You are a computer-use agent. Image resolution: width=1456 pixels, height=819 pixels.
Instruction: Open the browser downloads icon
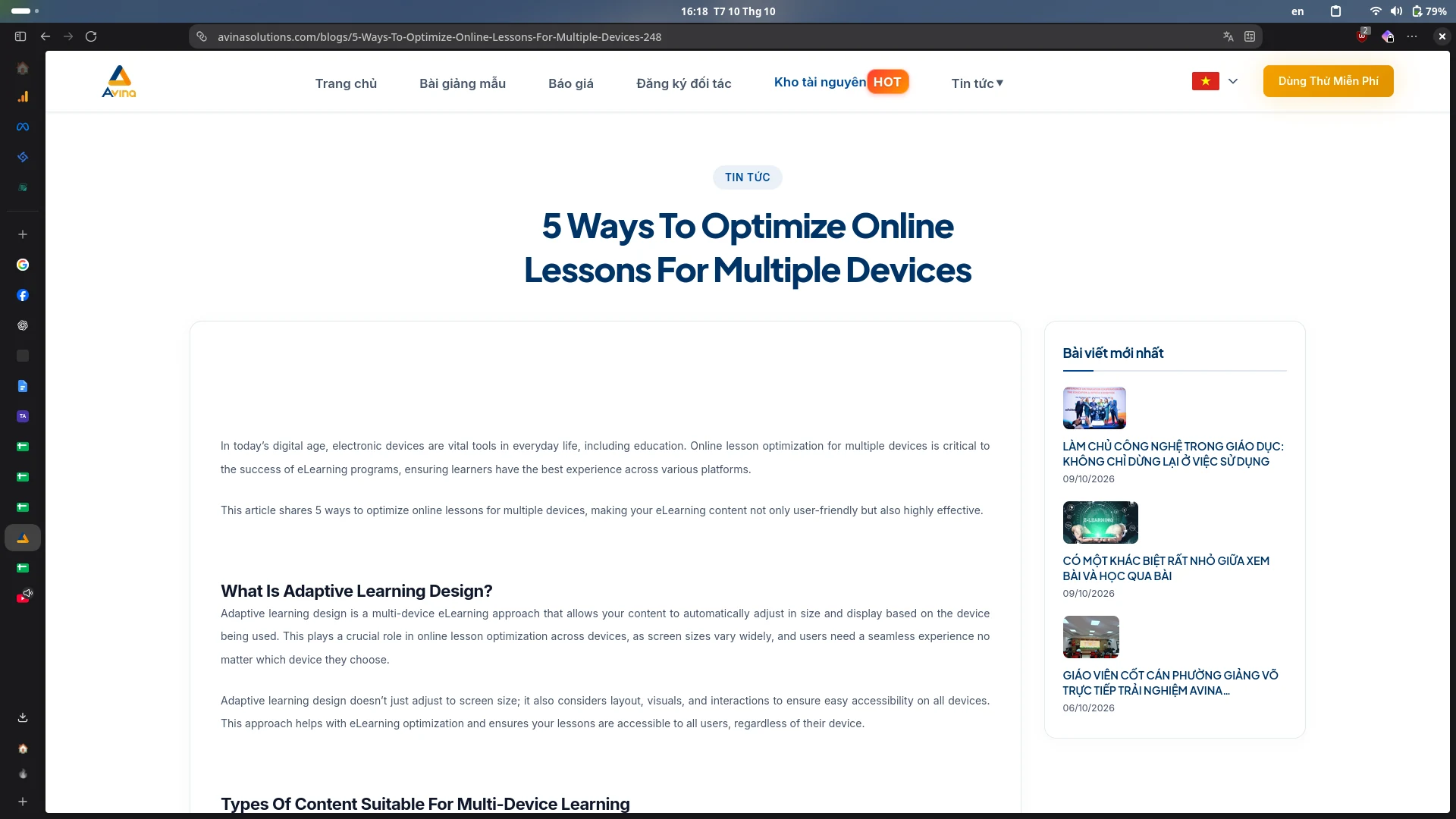coord(23,717)
